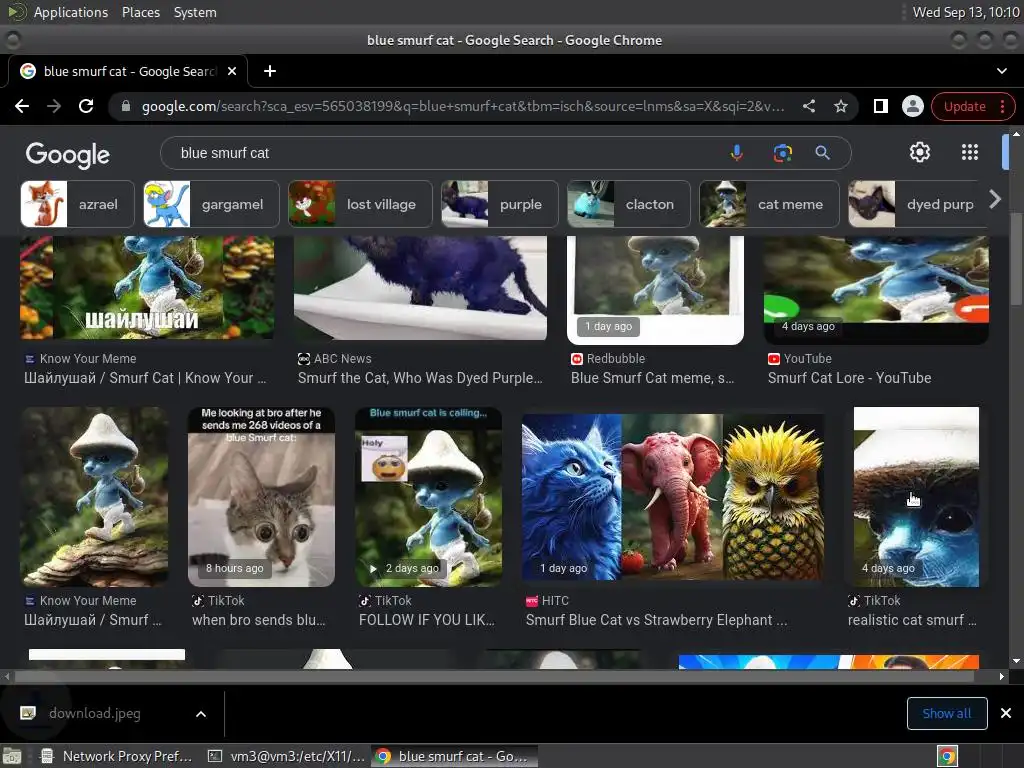The width and height of the screenshot is (1024, 768).
Task: Expand download.jpeg options caret
Action: pos(201,714)
